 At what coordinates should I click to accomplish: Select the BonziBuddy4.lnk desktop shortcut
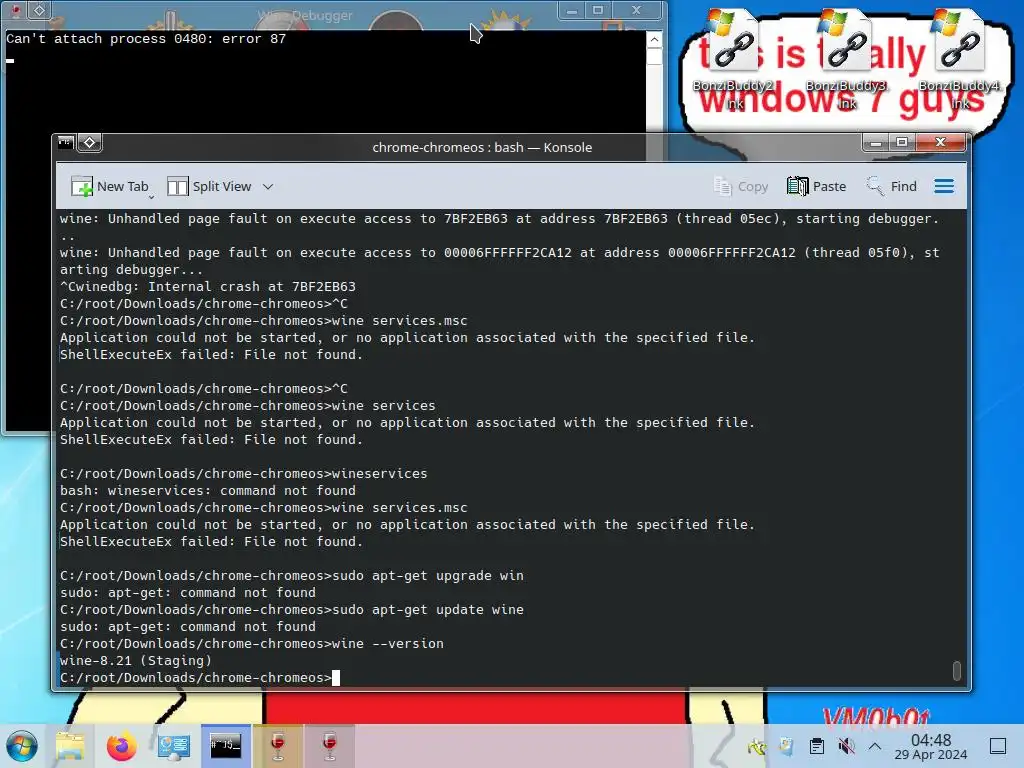pos(959,61)
